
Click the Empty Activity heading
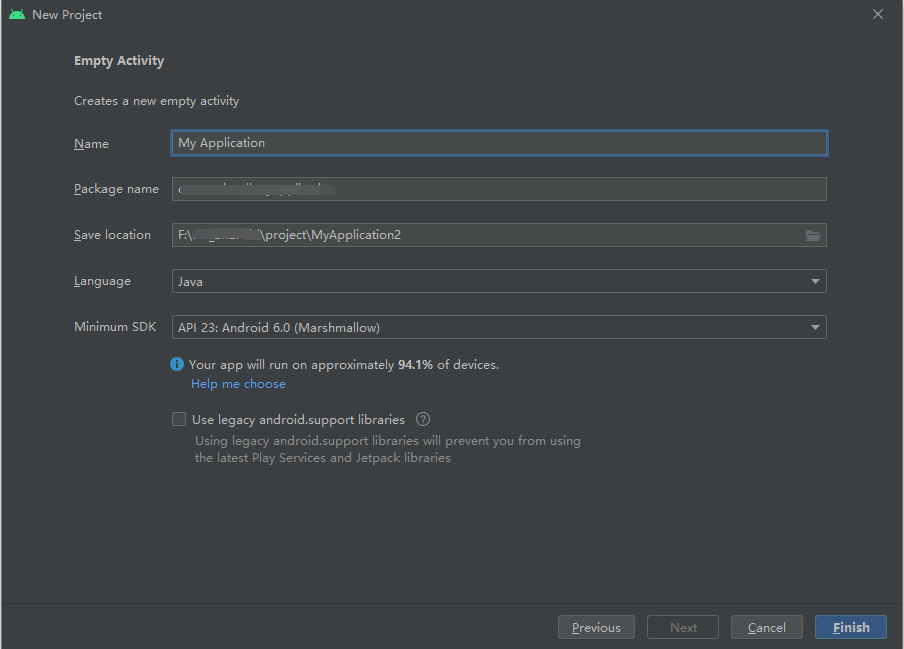(x=119, y=61)
